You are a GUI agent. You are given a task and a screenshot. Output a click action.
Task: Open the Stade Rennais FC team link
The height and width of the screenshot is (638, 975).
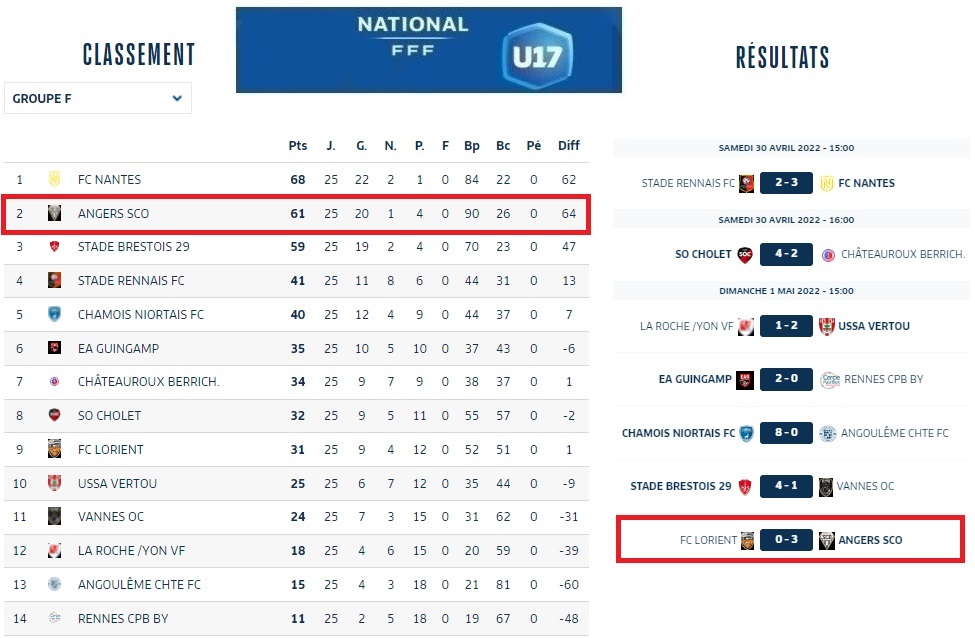(x=131, y=281)
